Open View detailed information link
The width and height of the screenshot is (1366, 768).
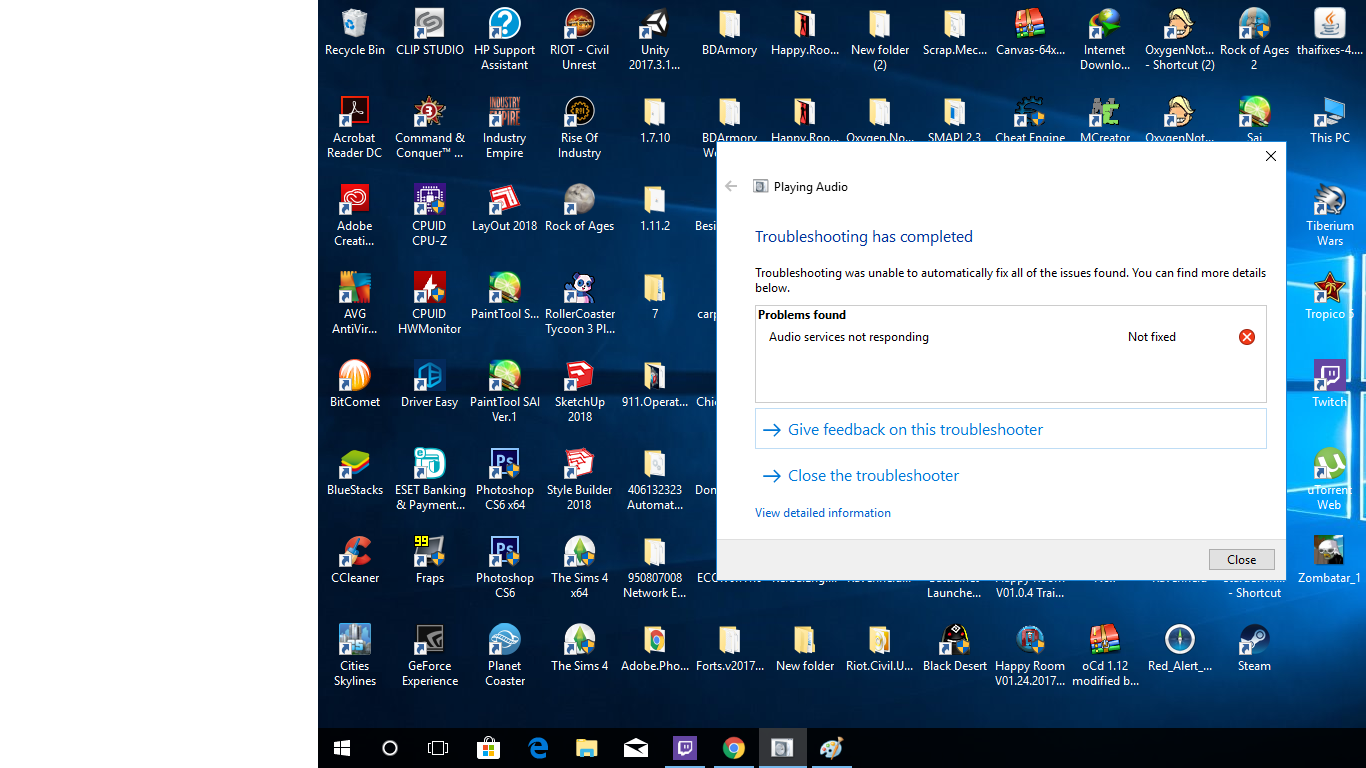822,513
